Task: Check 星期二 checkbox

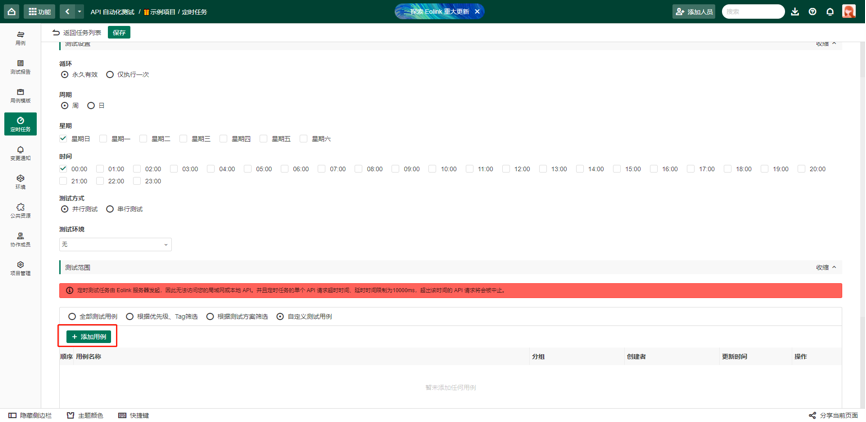Action: point(143,139)
